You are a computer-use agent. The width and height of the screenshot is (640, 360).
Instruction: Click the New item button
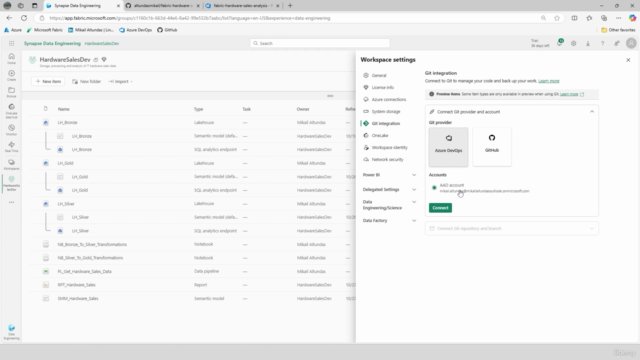(x=48, y=82)
